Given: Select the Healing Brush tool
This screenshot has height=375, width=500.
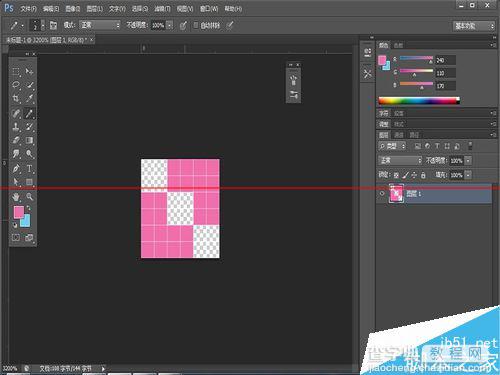Looking at the screenshot, I should click(16, 113).
